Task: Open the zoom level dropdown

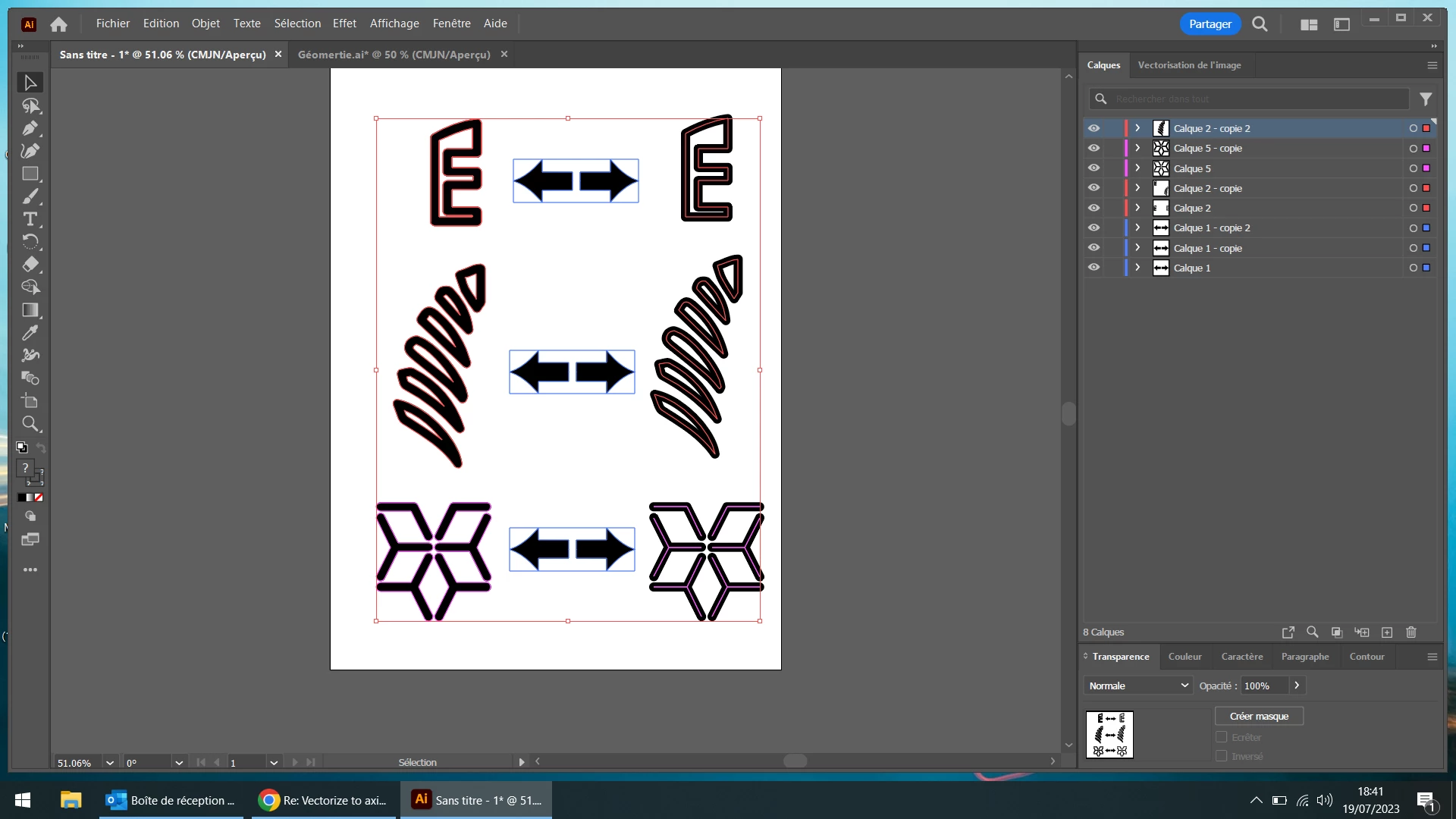Action: point(110,763)
